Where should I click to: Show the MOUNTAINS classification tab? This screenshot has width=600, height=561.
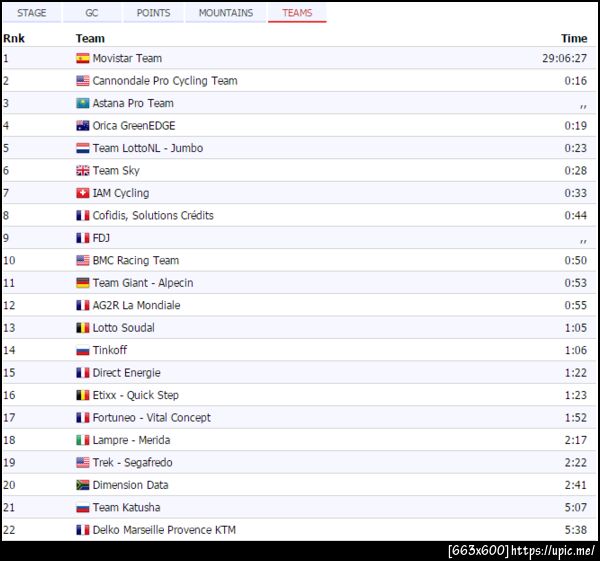(226, 13)
